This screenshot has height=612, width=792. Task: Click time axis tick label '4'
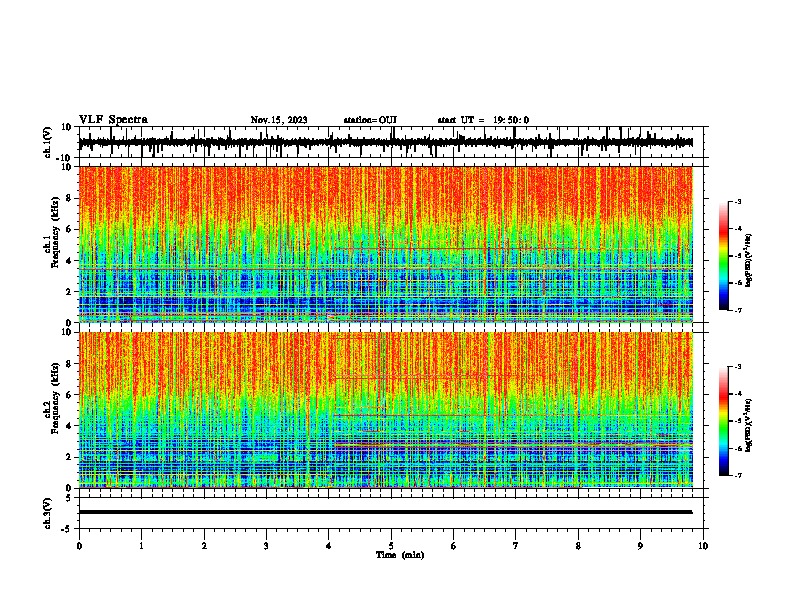click(329, 546)
